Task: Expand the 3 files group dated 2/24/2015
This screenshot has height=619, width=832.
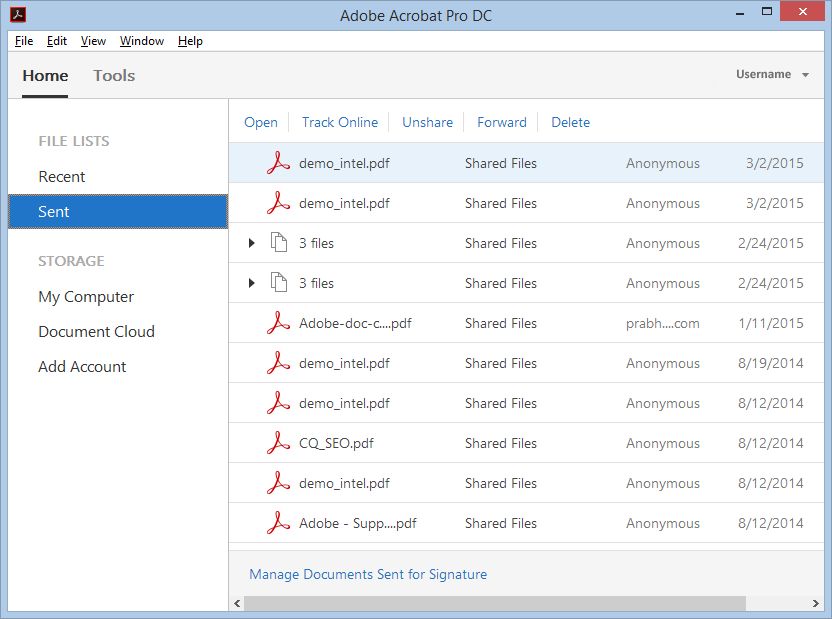Action: coord(251,243)
